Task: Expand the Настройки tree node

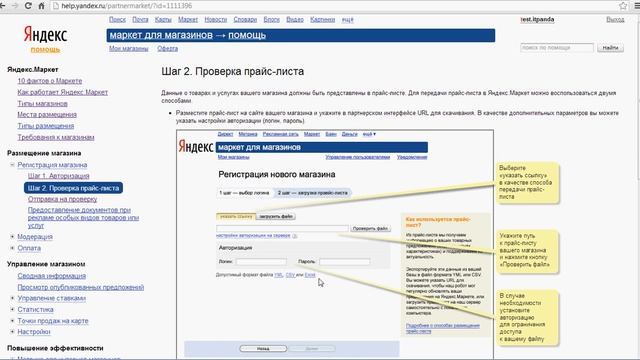Action: pyautogui.click(x=12, y=332)
